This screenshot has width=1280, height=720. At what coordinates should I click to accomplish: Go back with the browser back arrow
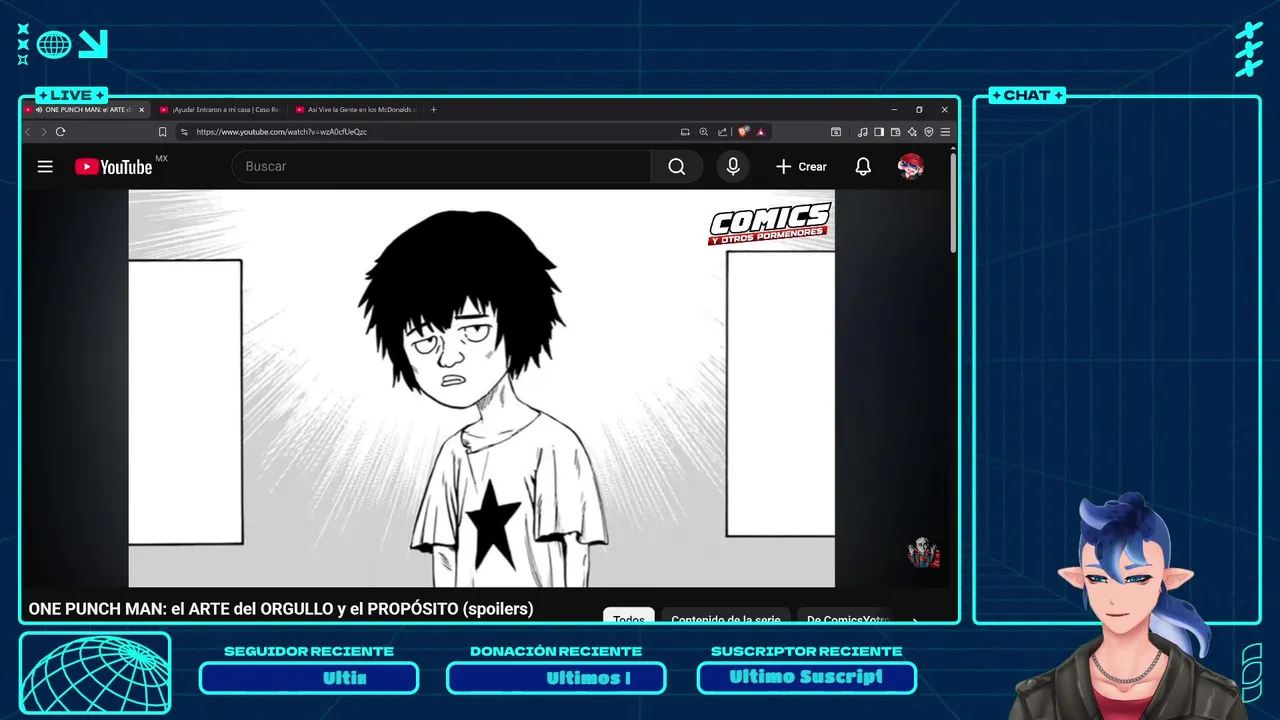tap(29, 132)
